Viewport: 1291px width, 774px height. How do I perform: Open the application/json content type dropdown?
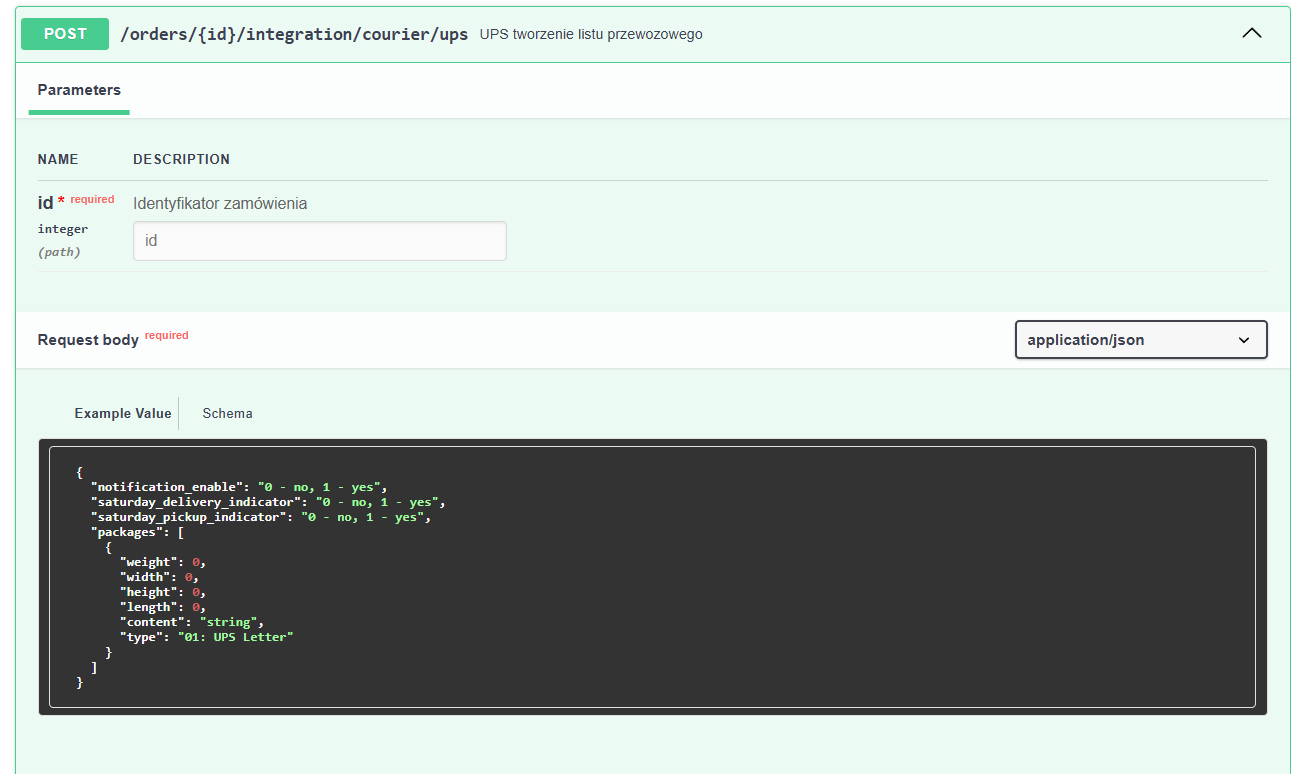click(1140, 340)
